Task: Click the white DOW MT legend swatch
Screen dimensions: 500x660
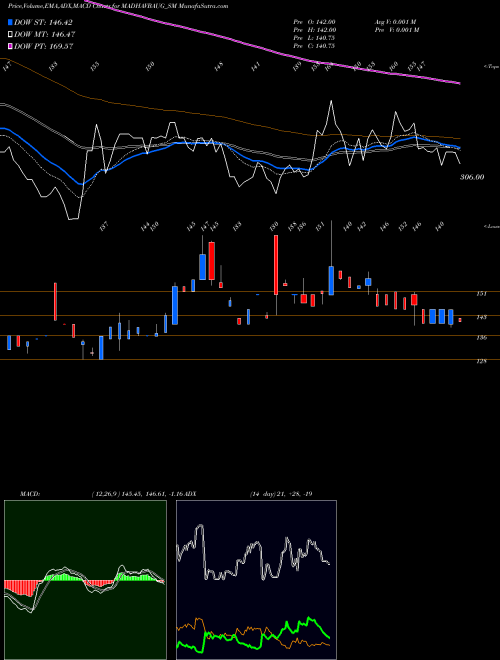Action: (x=10, y=34)
